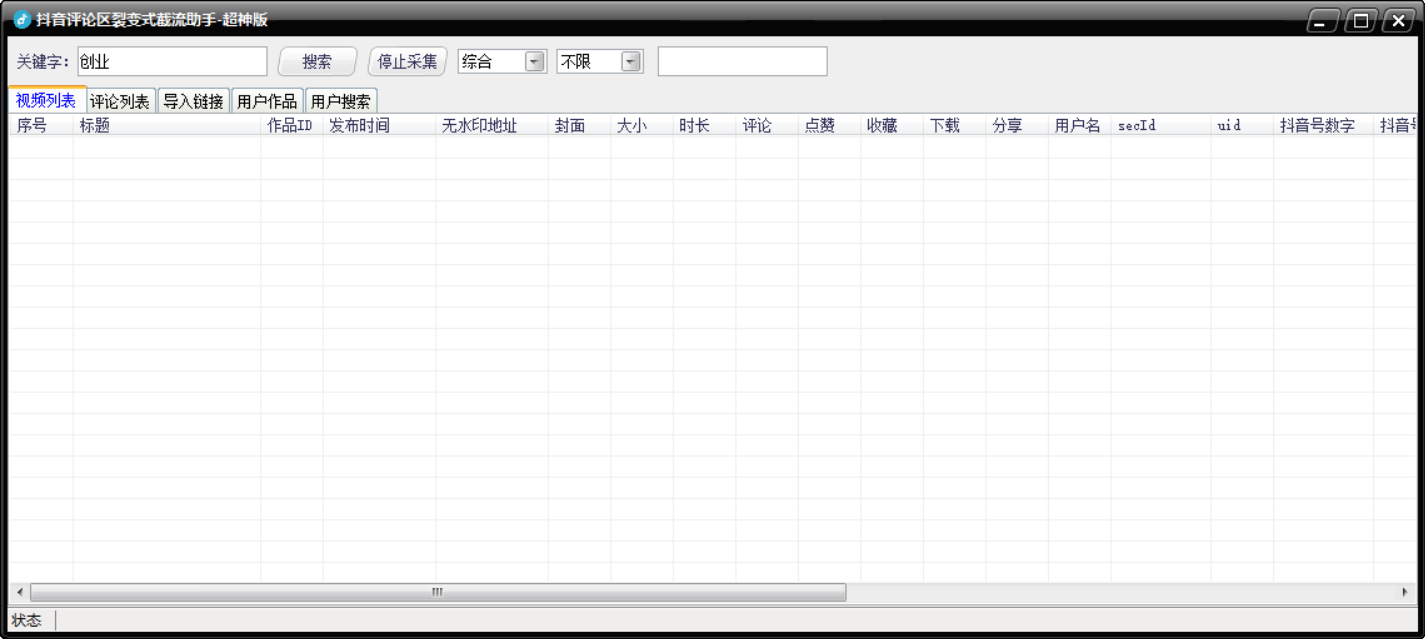
Task: Switch to the 视频列表 tab
Action: click(x=46, y=100)
